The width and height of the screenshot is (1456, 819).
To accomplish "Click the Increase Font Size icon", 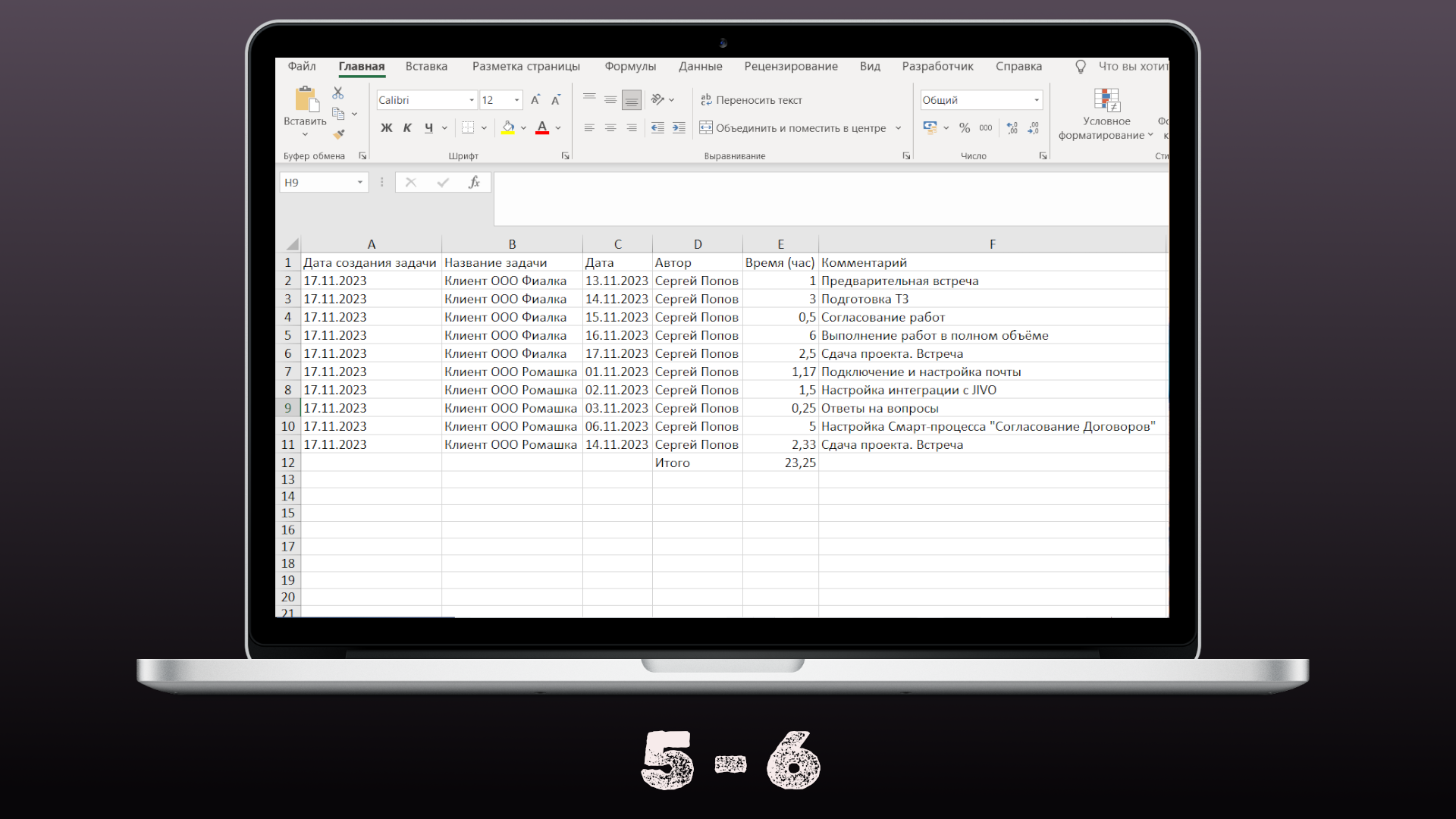I will pos(535,100).
